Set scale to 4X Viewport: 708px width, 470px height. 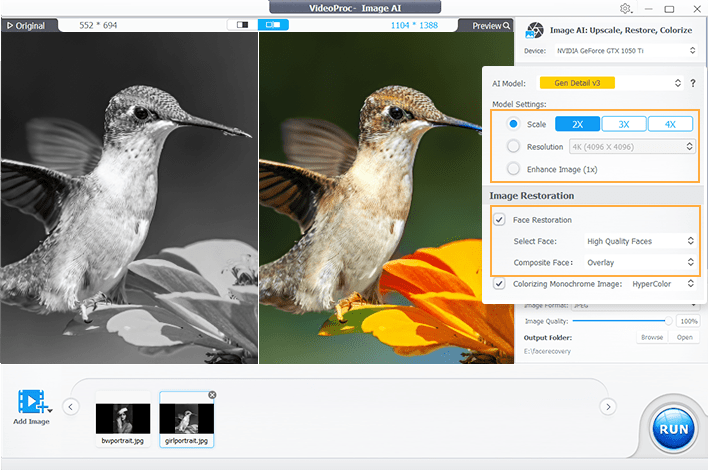point(670,124)
